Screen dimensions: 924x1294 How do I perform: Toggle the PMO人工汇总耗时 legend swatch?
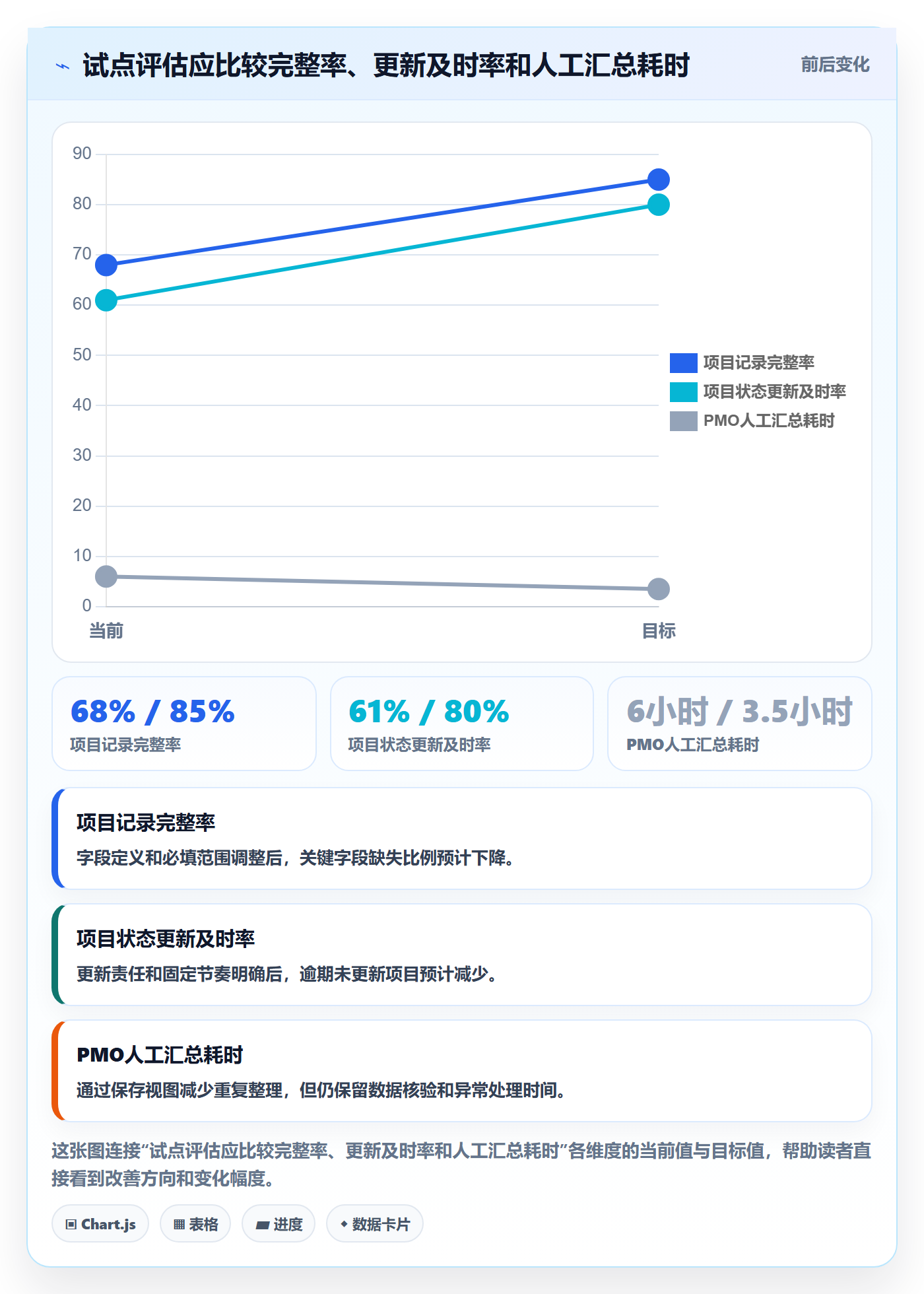pos(683,421)
